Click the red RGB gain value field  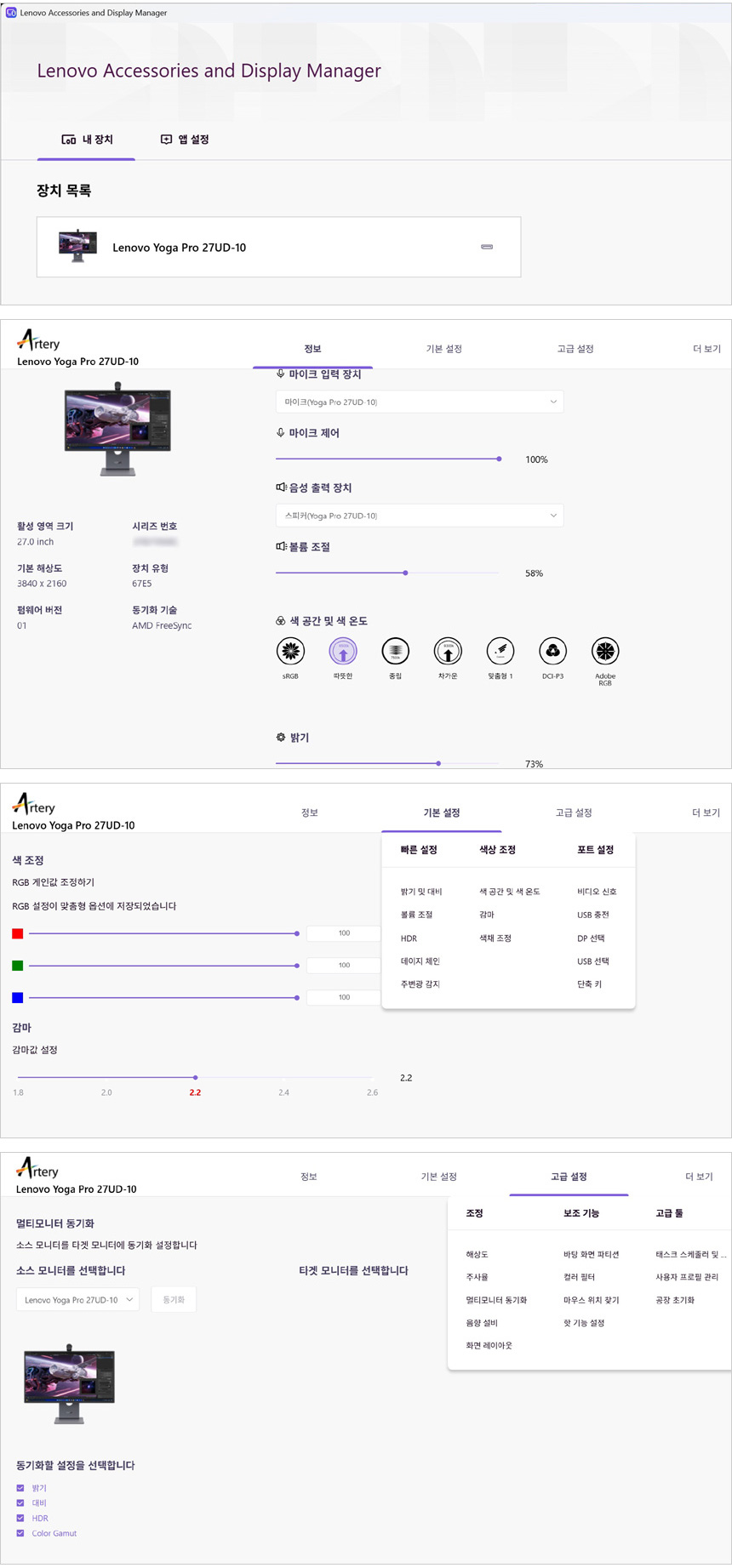point(344,933)
